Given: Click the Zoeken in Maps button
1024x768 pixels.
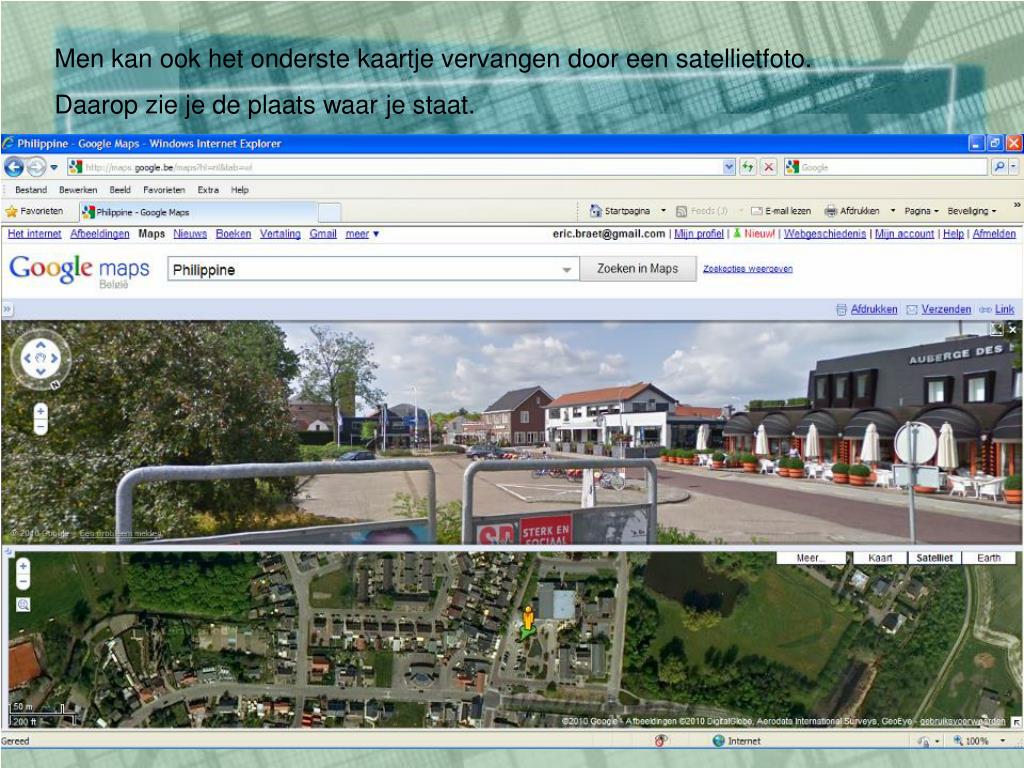Looking at the screenshot, I should click(x=637, y=268).
